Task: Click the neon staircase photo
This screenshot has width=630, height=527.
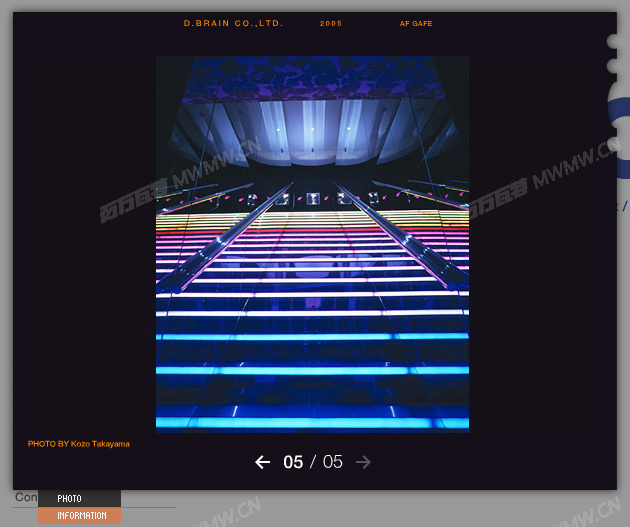Action: pyautogui.click(x=312, y=244)
